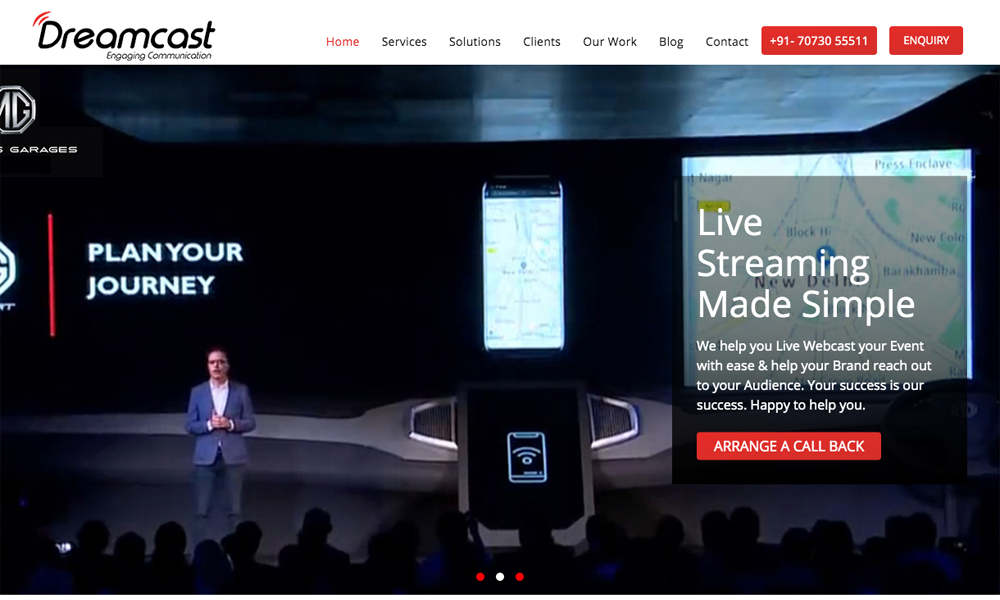The width and height of the screenshot is (1000, 600).
Task: Visit the Blog link
Action: [x=671, y=42]
